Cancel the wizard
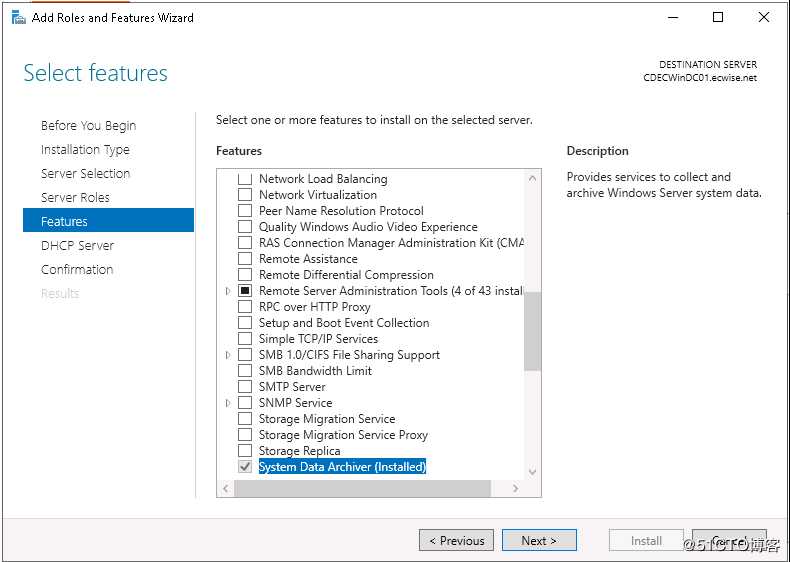The width and height of the screenshot is (790, 562). 729,540
